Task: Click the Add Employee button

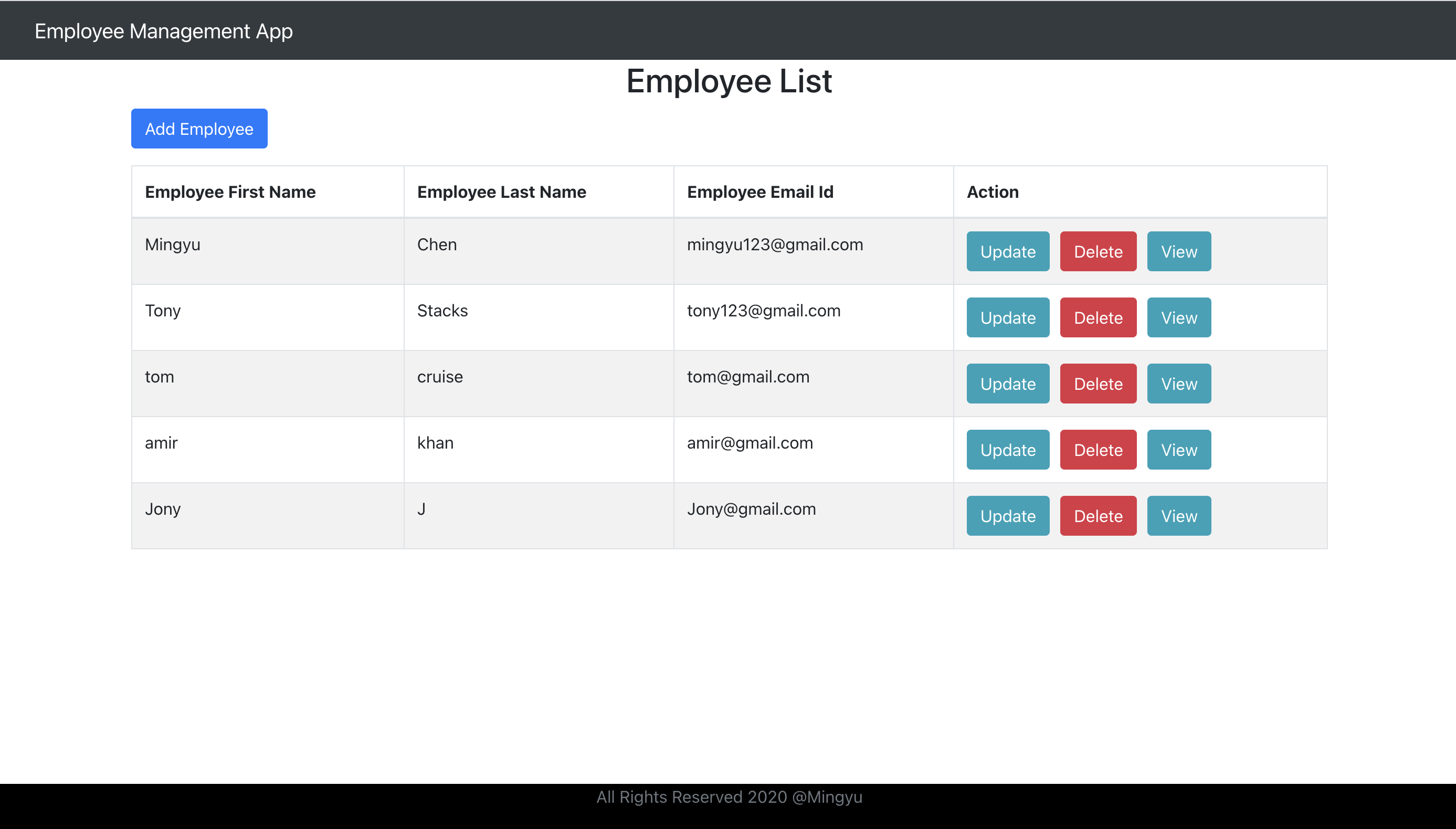Action: click(199, 128)
